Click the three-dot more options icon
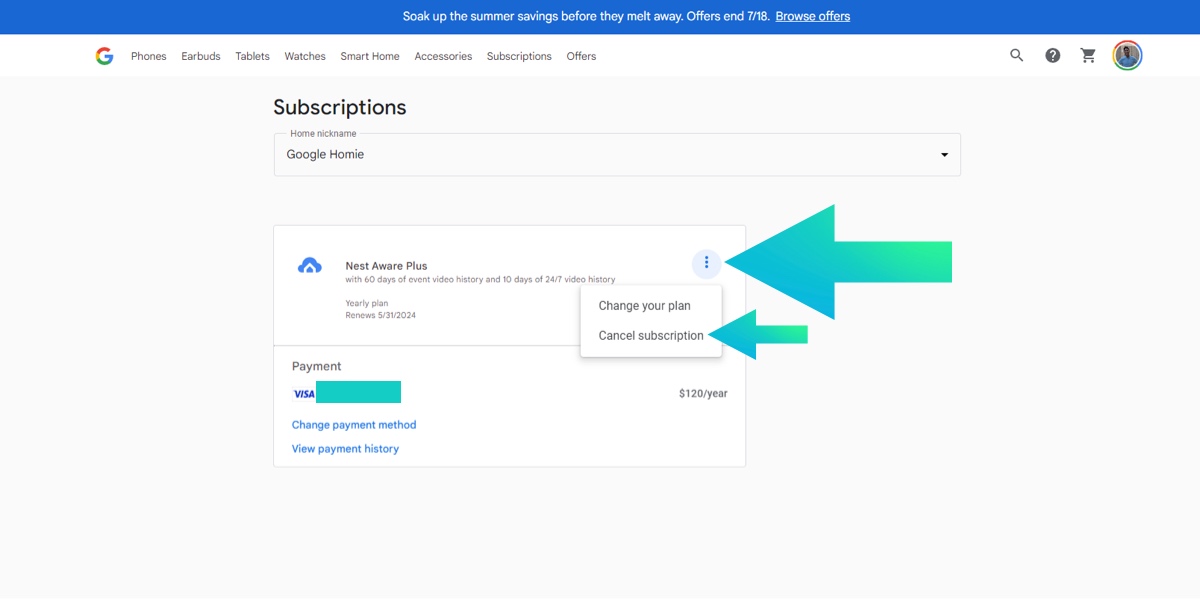This screenshot has height=599, width=1200. (x=706, y=263)
